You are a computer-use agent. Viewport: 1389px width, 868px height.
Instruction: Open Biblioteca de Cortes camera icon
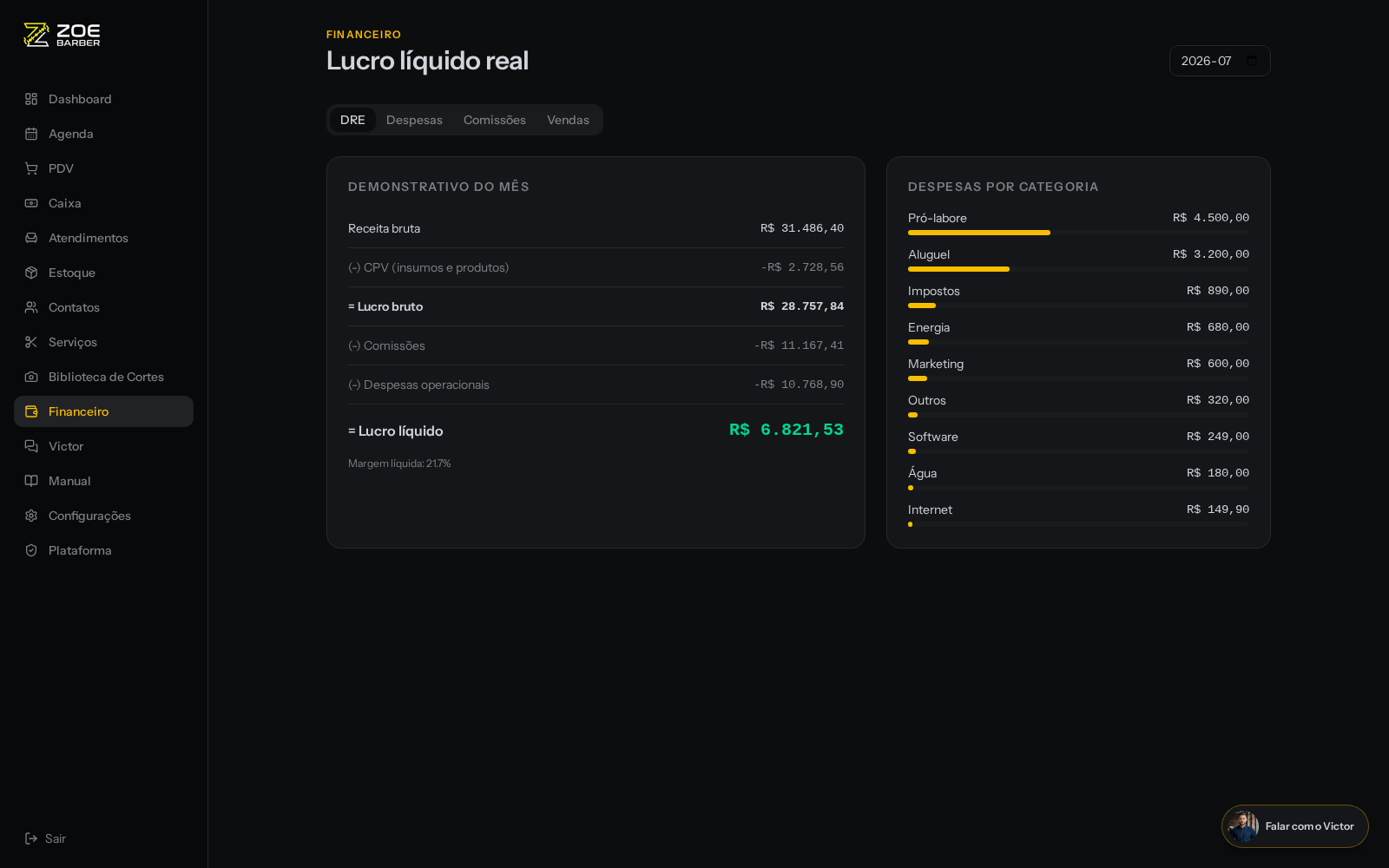[31, 377]
